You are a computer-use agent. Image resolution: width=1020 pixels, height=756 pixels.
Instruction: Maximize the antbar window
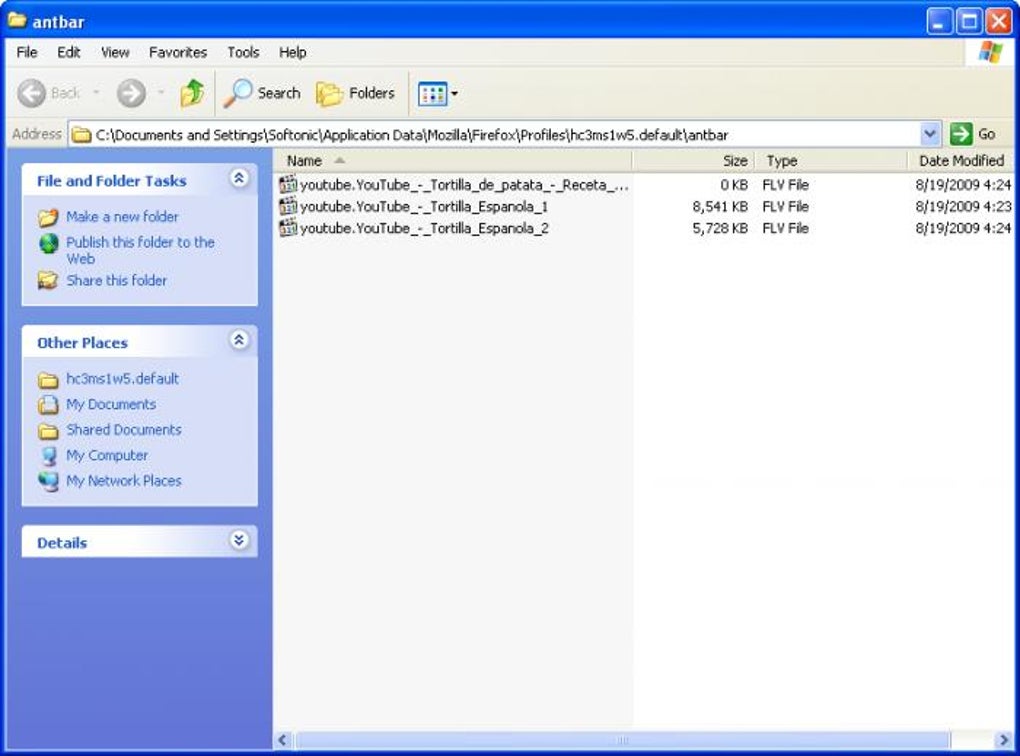[969, 21]
